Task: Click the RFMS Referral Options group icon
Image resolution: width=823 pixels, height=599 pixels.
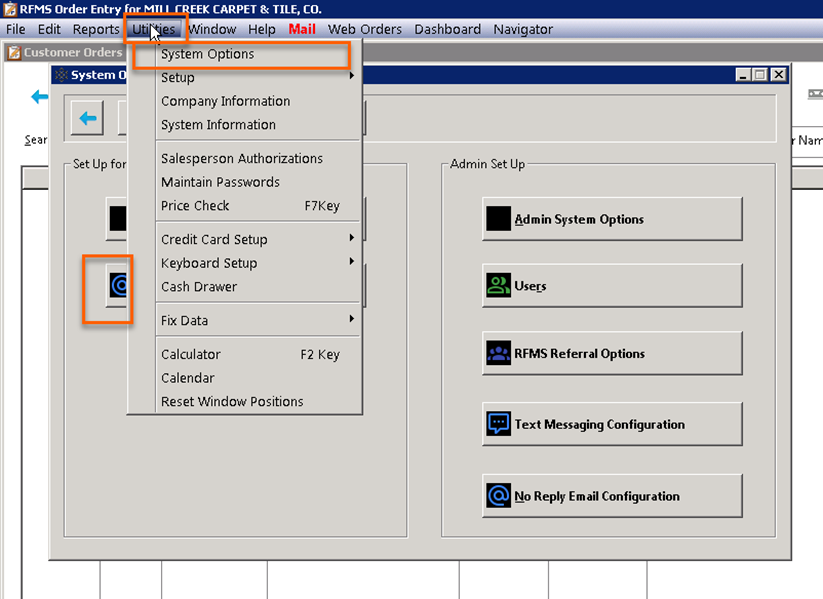Action: (x=500, y=353)
